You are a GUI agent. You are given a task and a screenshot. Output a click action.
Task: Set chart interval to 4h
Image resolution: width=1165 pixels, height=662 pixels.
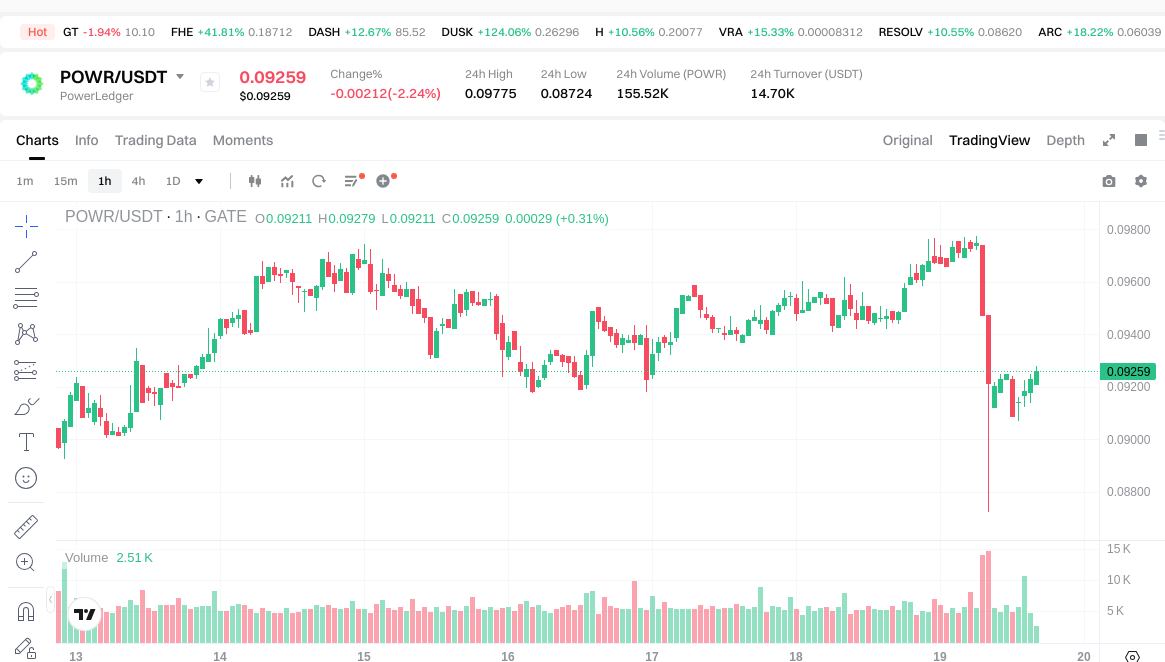138,181
